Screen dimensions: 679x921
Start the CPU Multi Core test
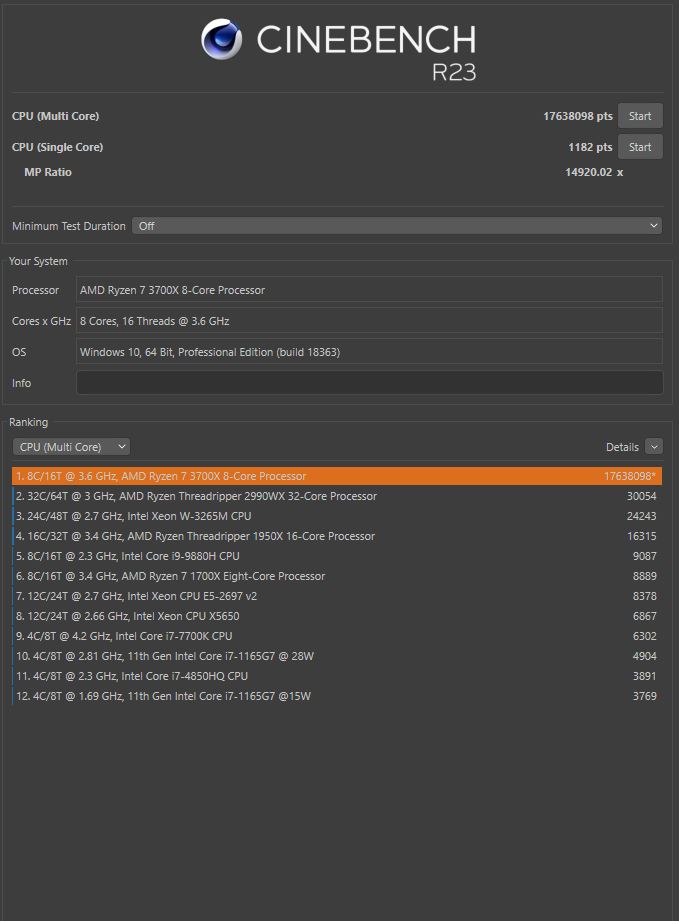640,116
